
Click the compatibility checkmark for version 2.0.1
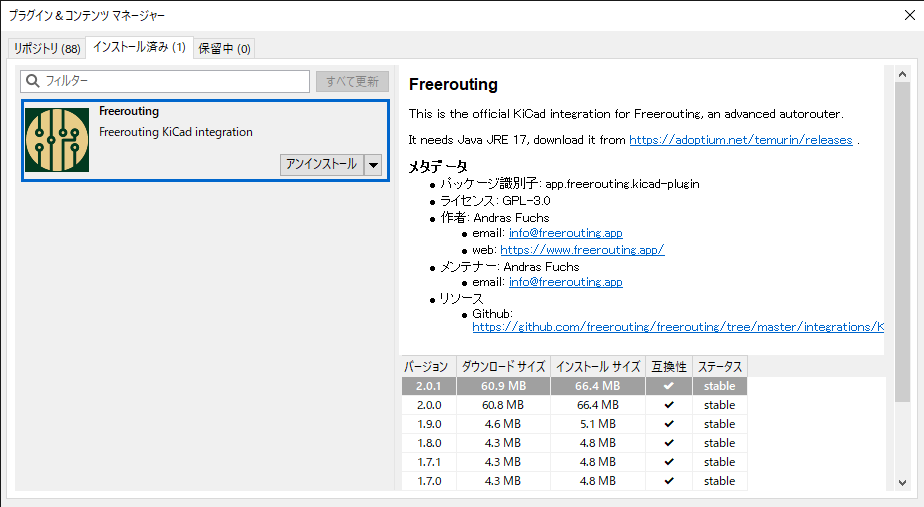pos(669,386)
